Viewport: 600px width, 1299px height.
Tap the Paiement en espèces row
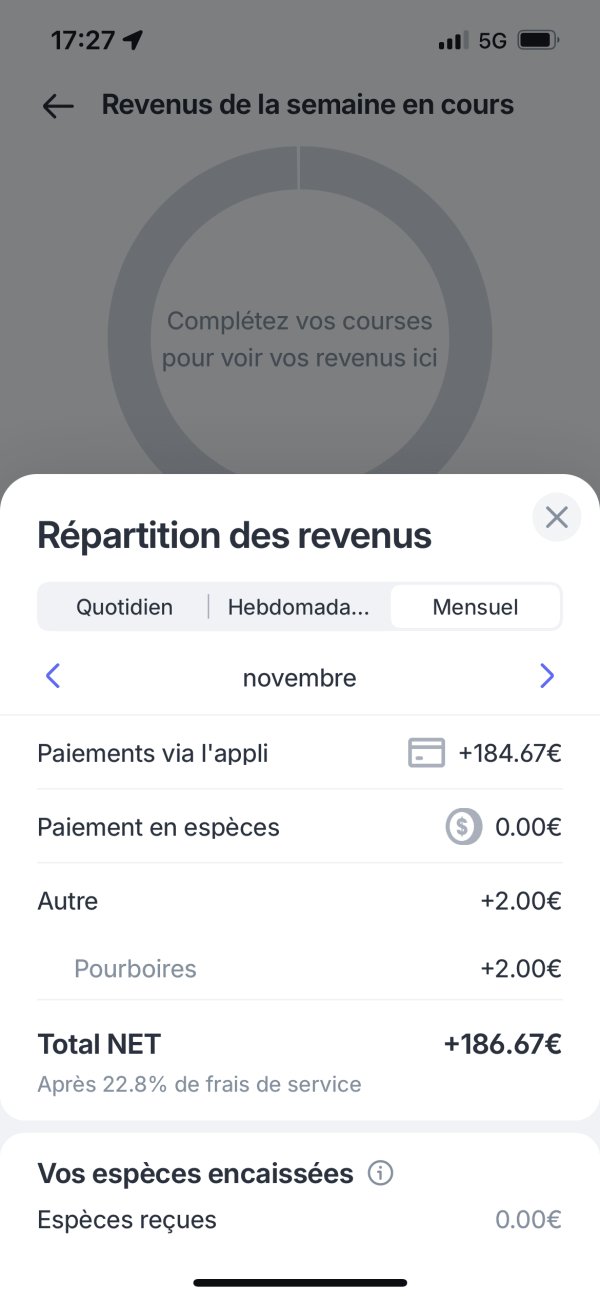click(300, 827)
